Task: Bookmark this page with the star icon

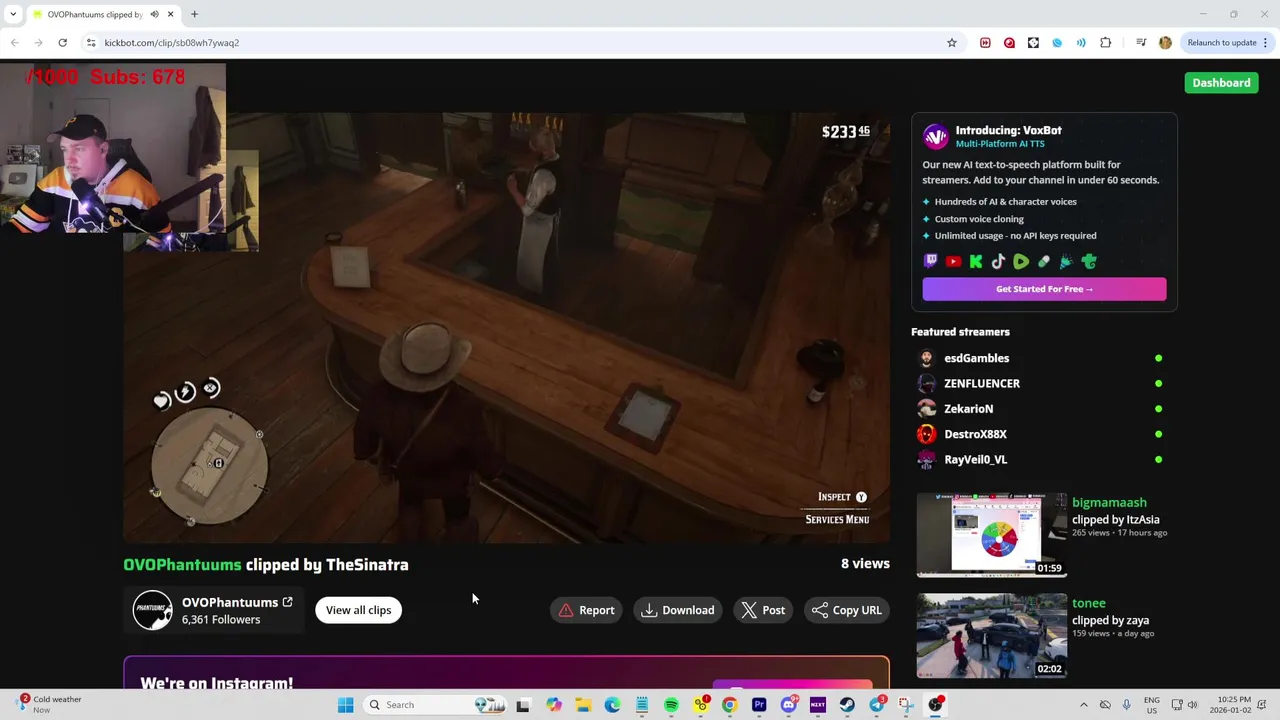Action: pyautogui.click(x=952, y=43)
